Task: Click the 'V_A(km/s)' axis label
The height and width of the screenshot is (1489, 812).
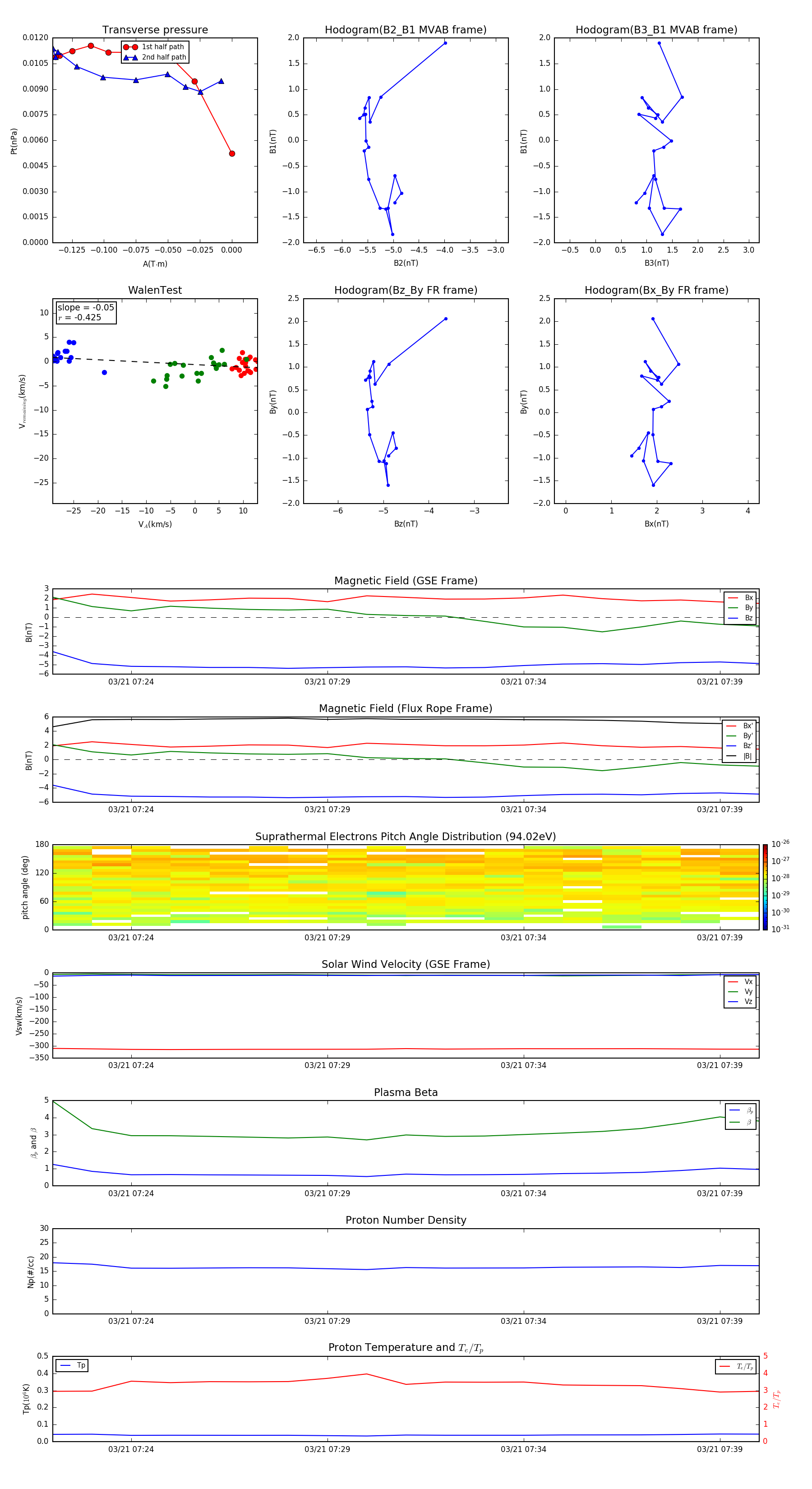Action: [x=155, y=524]
